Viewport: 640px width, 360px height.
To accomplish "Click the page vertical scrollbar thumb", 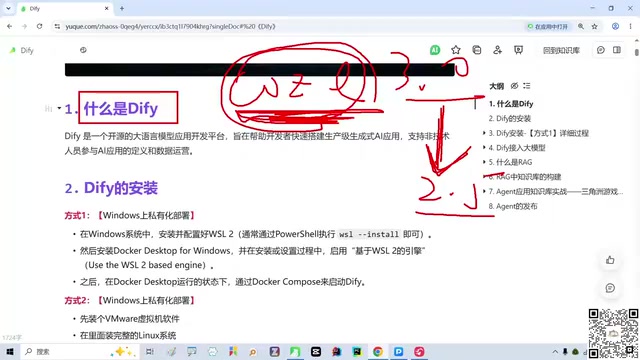I will [x=637, y=53].
